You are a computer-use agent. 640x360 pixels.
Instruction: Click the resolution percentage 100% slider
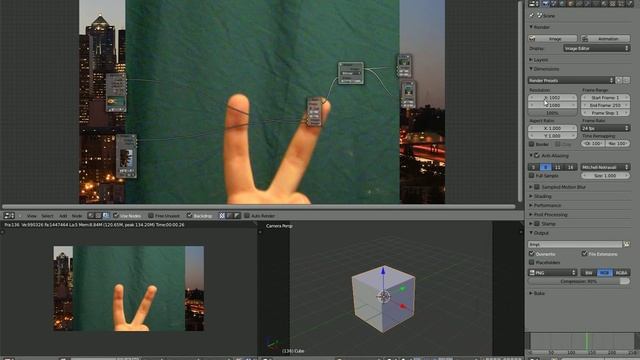552,113
